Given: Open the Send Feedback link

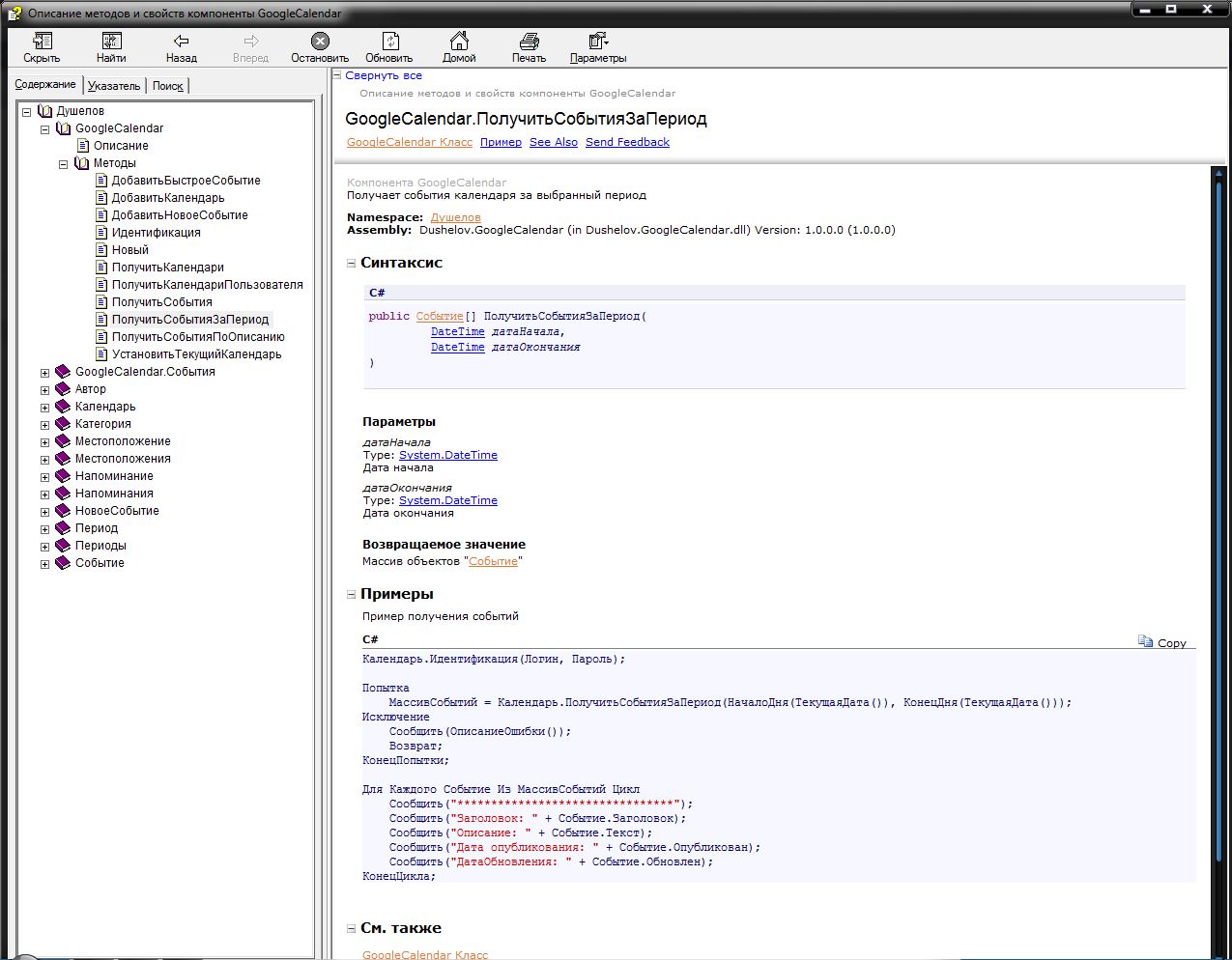Looking at the screenshot, I should click(627, 142).
